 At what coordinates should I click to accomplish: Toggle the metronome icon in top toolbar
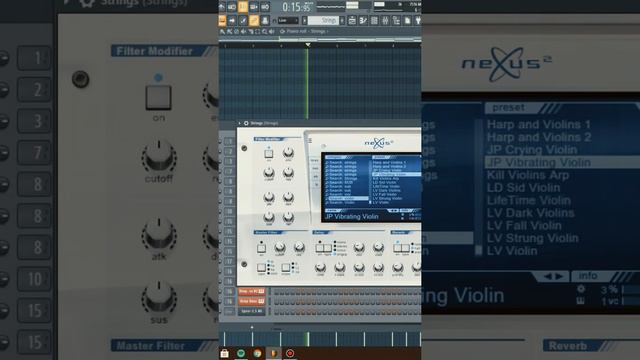[222, 7]
